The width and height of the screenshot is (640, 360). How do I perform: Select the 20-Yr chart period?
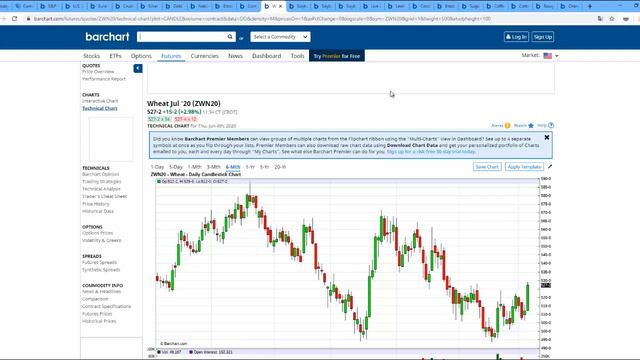280,167
